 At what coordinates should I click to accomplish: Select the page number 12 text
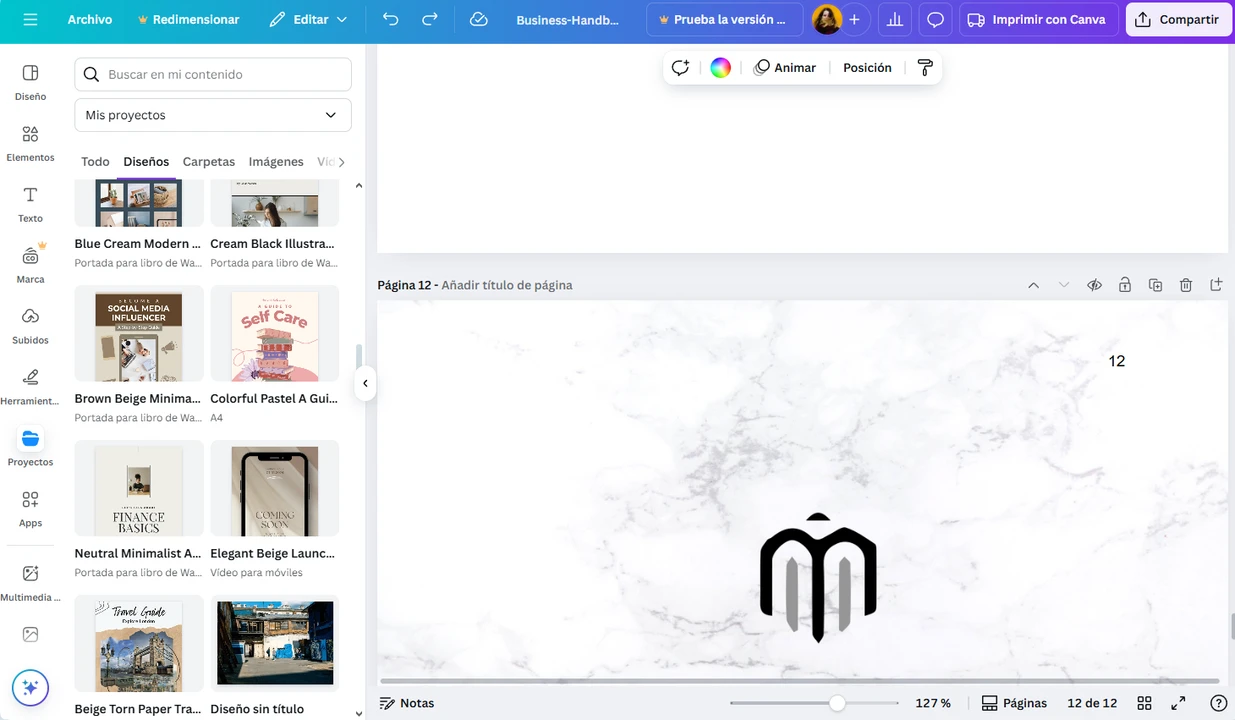tap(1117, 361)
